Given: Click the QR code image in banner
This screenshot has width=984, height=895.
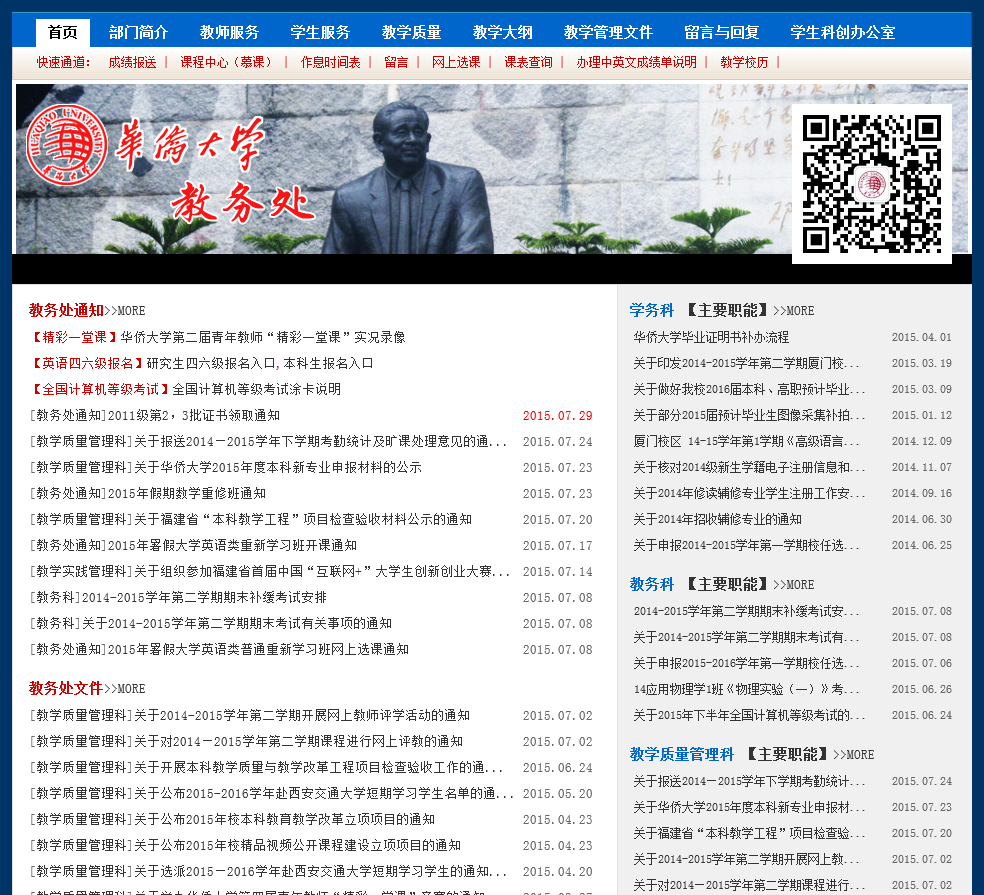Looking at the screenshot, I should pyautogui.click(x=872, y=184).
